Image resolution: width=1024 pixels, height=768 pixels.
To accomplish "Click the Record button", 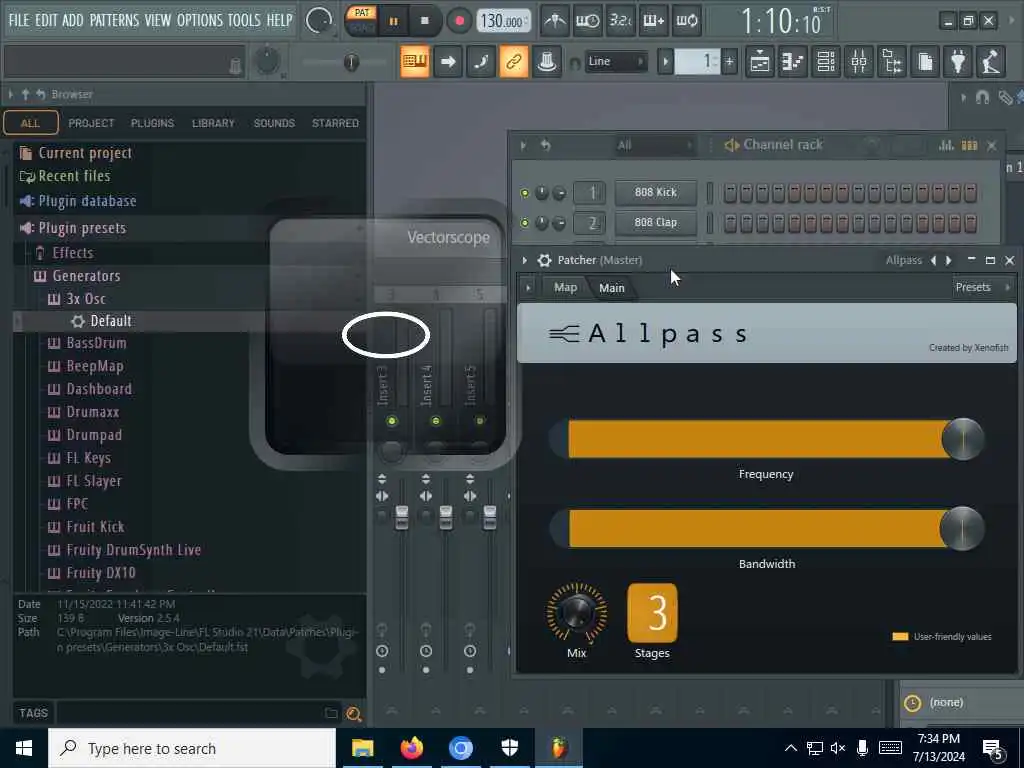I will tap(459, 21).
